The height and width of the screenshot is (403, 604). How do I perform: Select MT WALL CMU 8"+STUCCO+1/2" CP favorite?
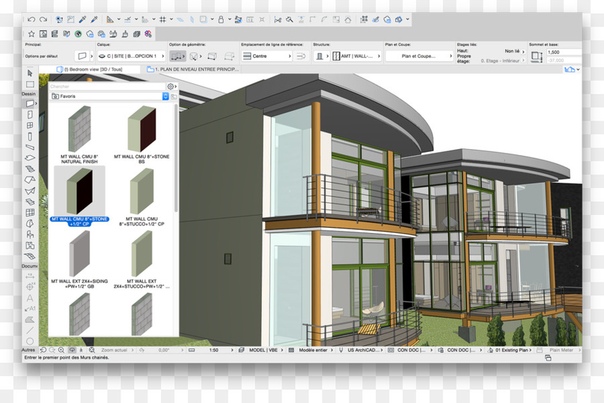coord(142,196)
